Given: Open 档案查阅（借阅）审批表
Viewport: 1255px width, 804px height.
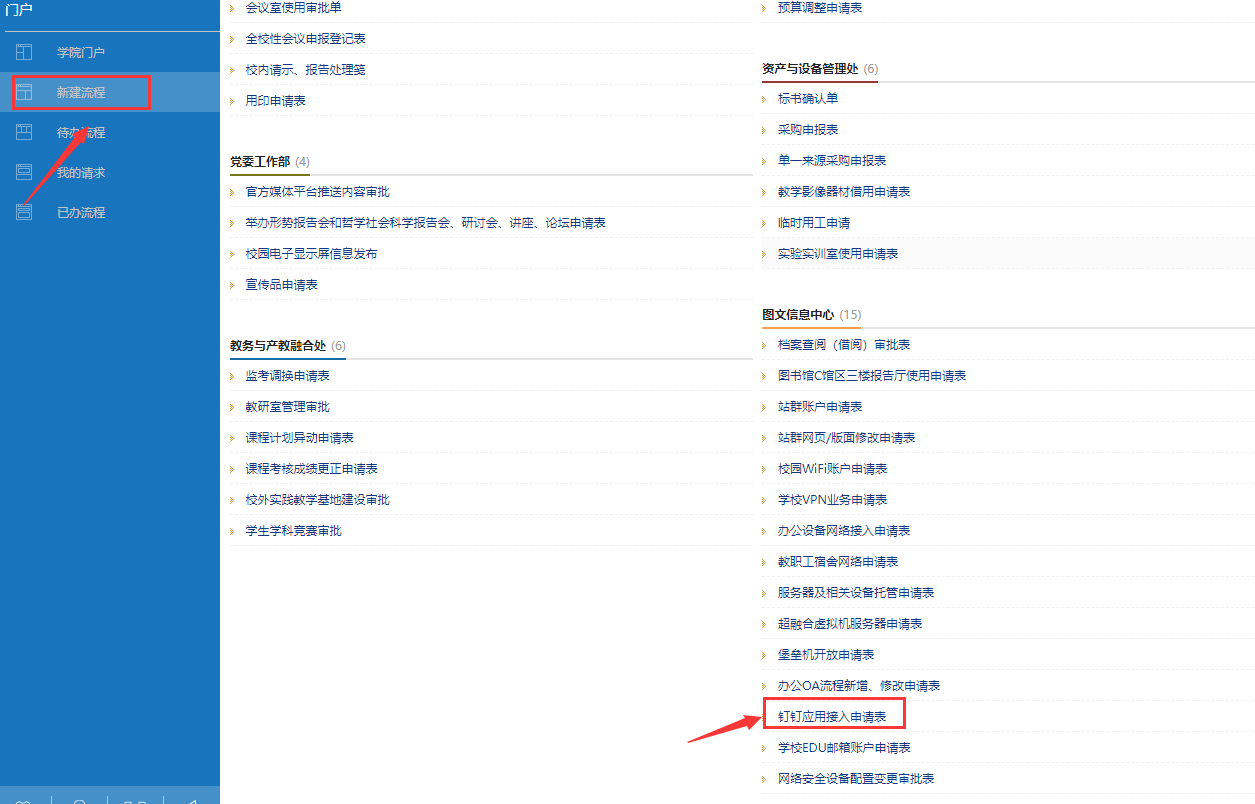Looking at the screenshot, I should coord(844,344).
